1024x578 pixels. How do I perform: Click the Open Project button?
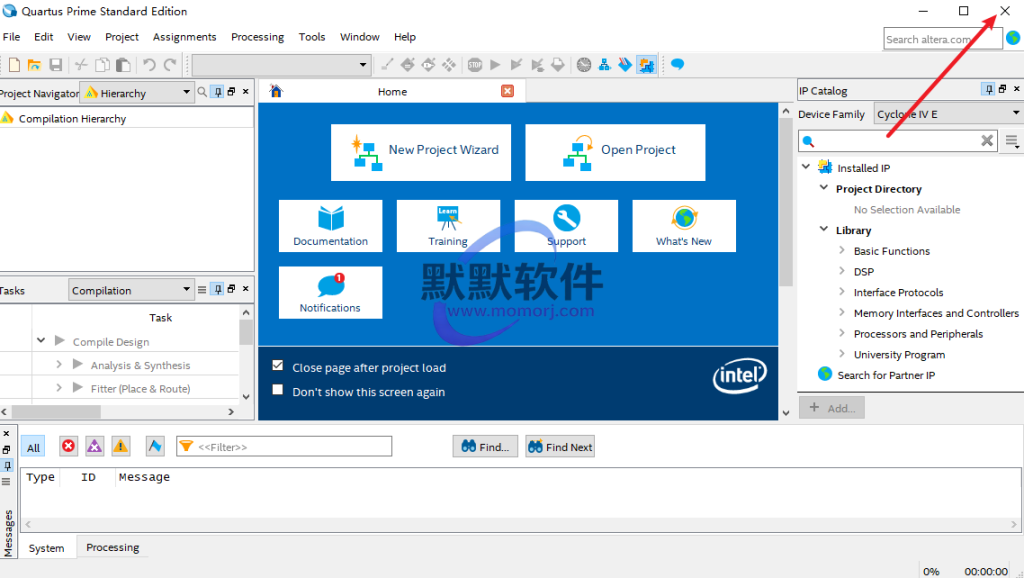(615, 152)
